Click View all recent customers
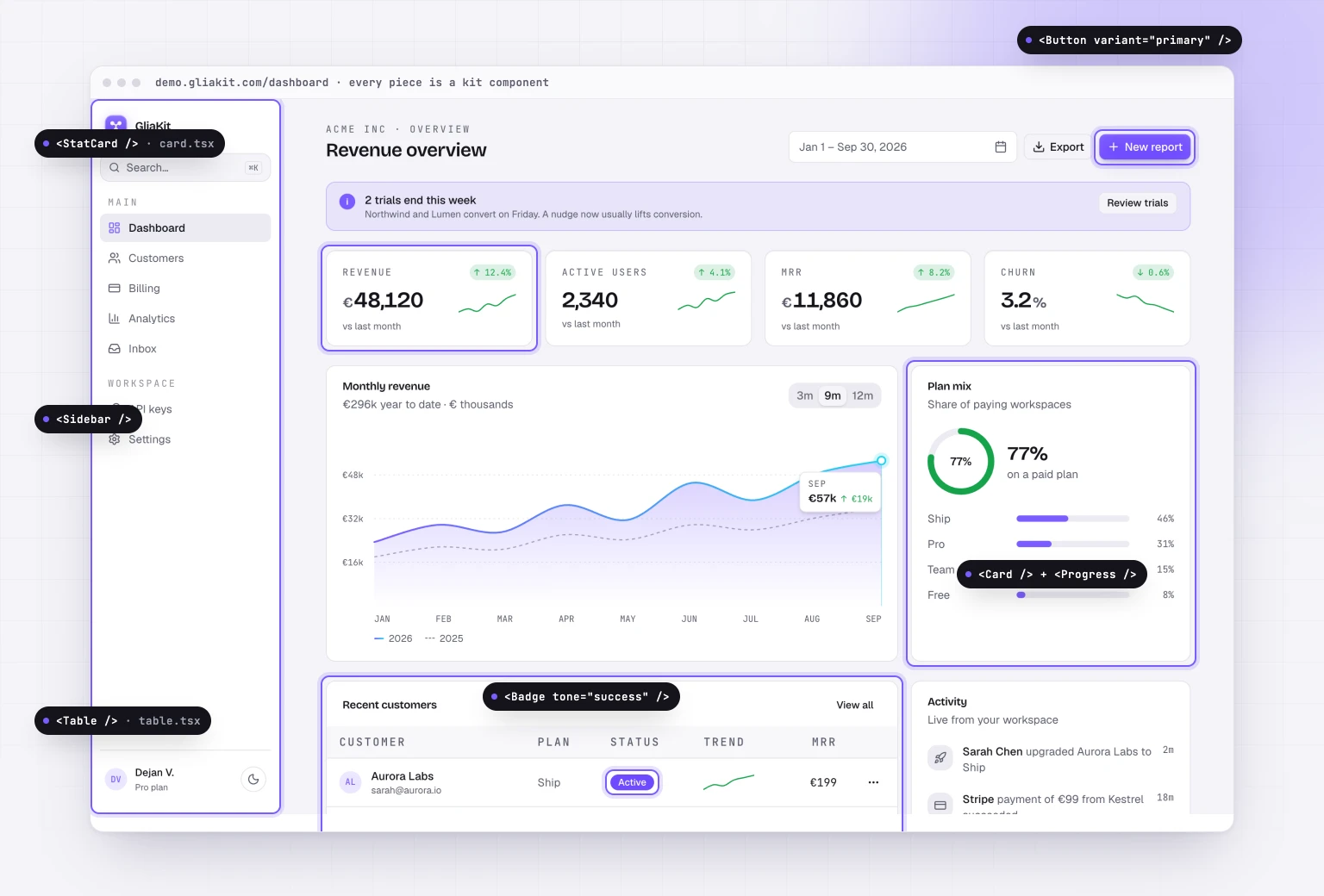Viewport: 1324px width, 896px height. coord(854,706)
